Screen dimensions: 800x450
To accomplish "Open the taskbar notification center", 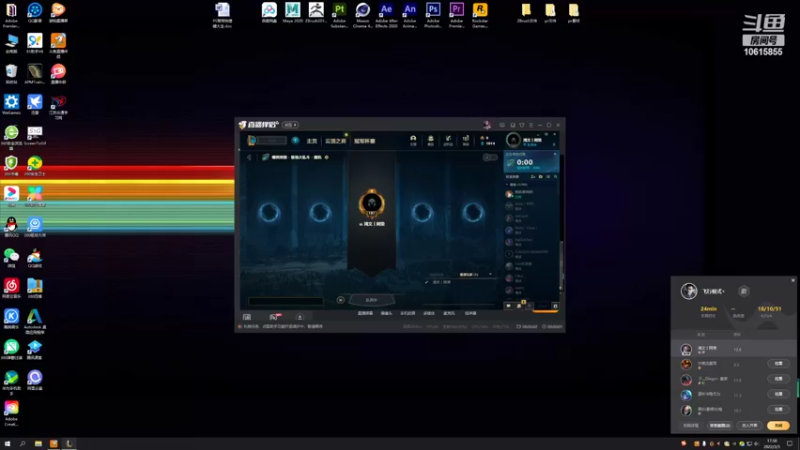I will tap(790, 444).
